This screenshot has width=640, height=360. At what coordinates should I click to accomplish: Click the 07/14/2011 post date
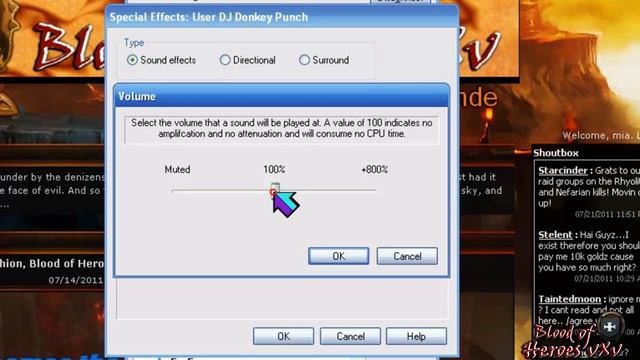click(76, 280)
